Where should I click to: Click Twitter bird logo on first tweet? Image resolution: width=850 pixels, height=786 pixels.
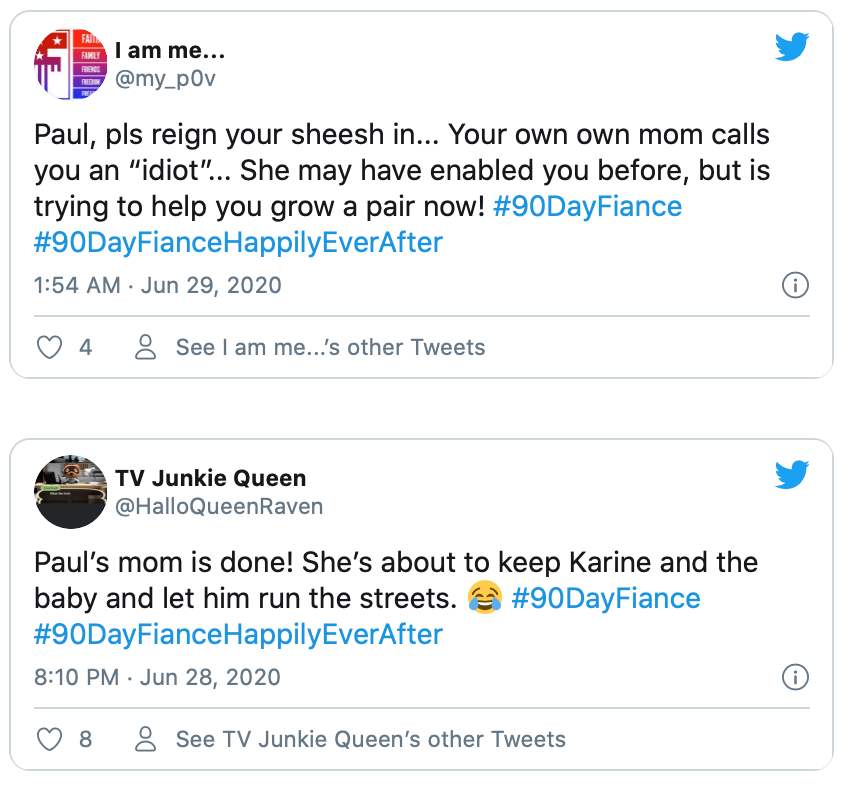click(x=792, y=47)
